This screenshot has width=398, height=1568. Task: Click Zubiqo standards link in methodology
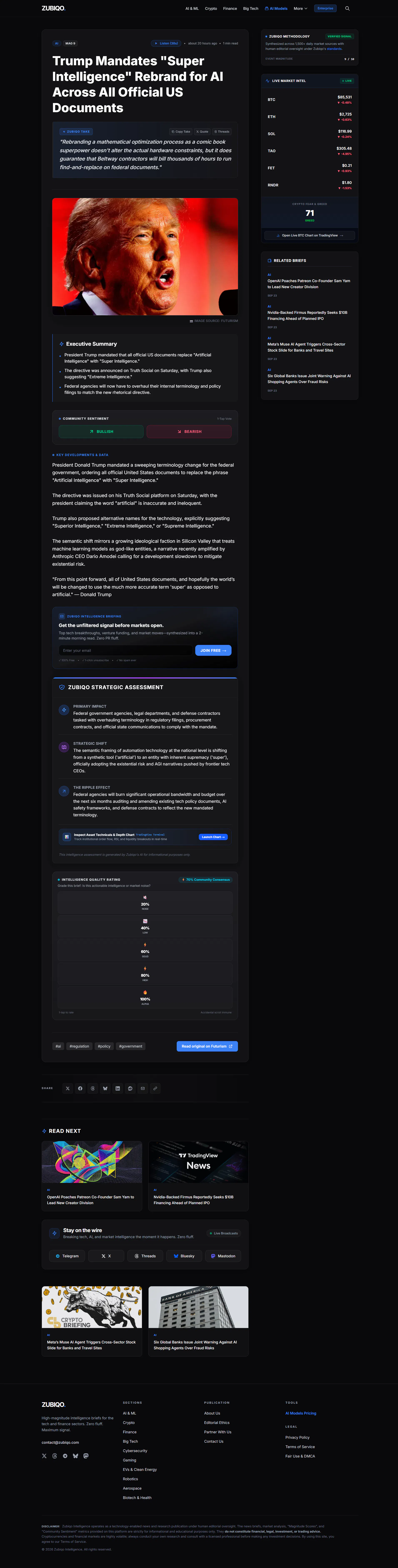point(334,49)
